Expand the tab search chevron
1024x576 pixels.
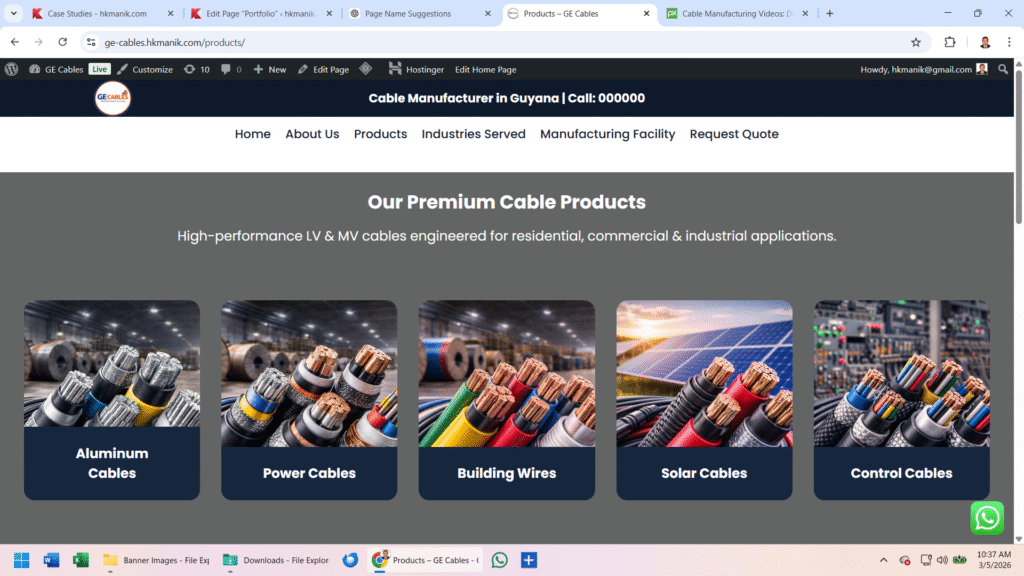[x=14, y=13]
